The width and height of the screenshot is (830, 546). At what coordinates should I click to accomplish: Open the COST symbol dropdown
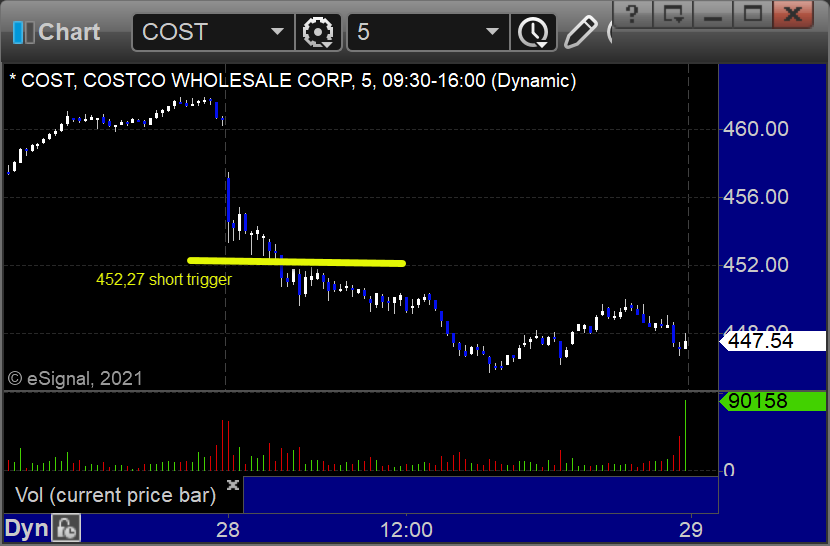coord(277,32)
